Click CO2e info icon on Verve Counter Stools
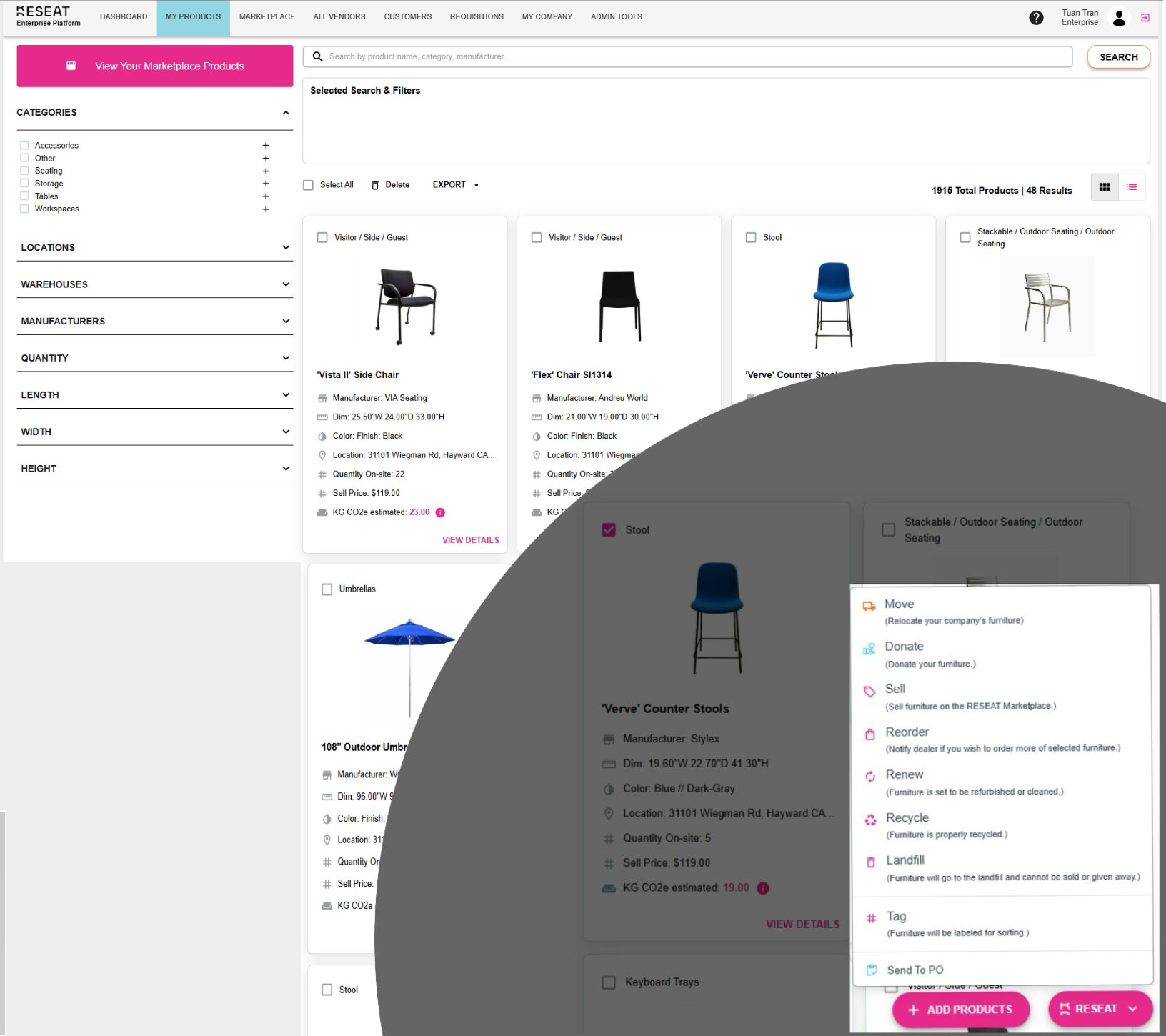 763,888
